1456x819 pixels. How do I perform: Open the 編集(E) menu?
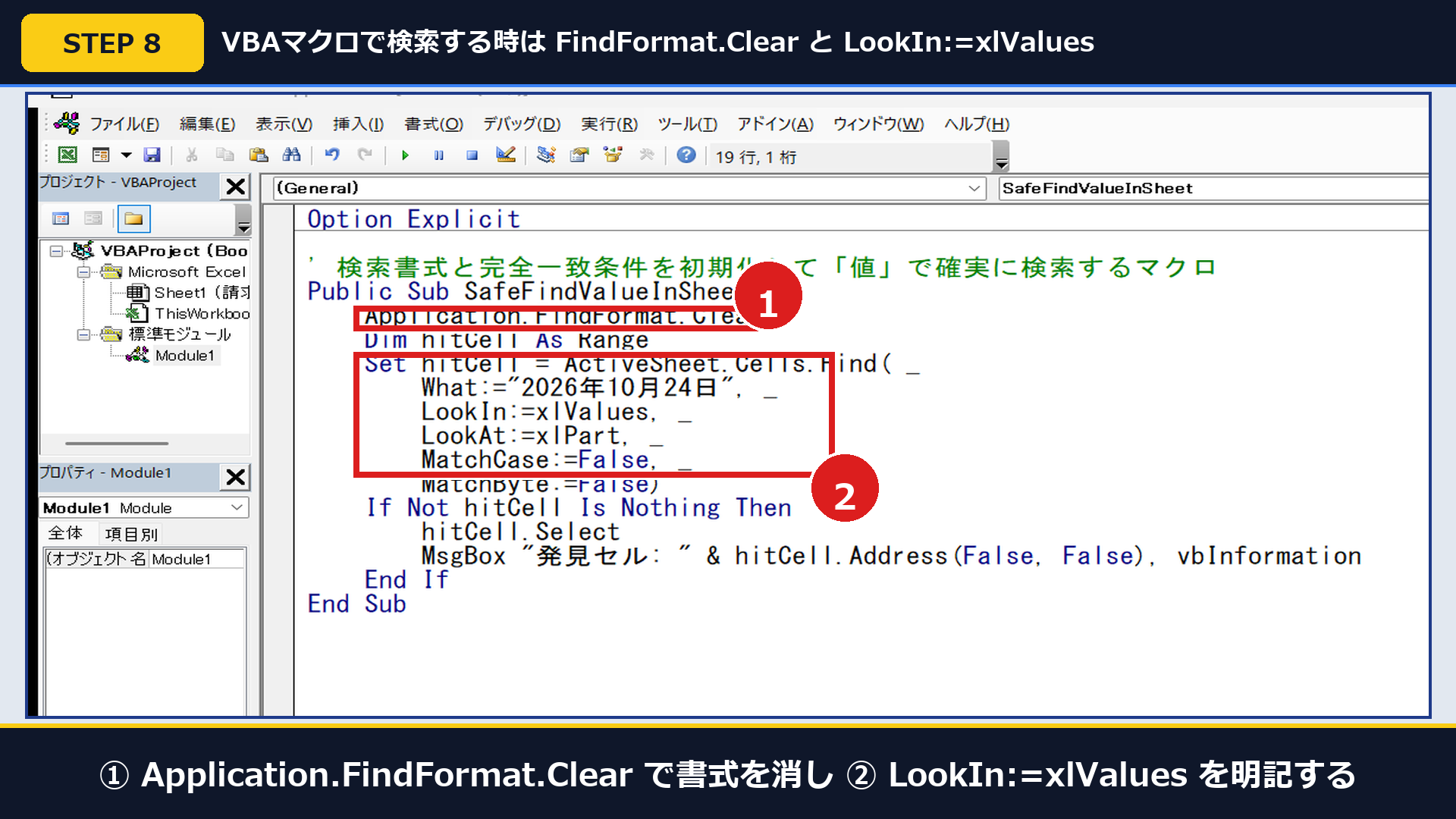[207, 124]
